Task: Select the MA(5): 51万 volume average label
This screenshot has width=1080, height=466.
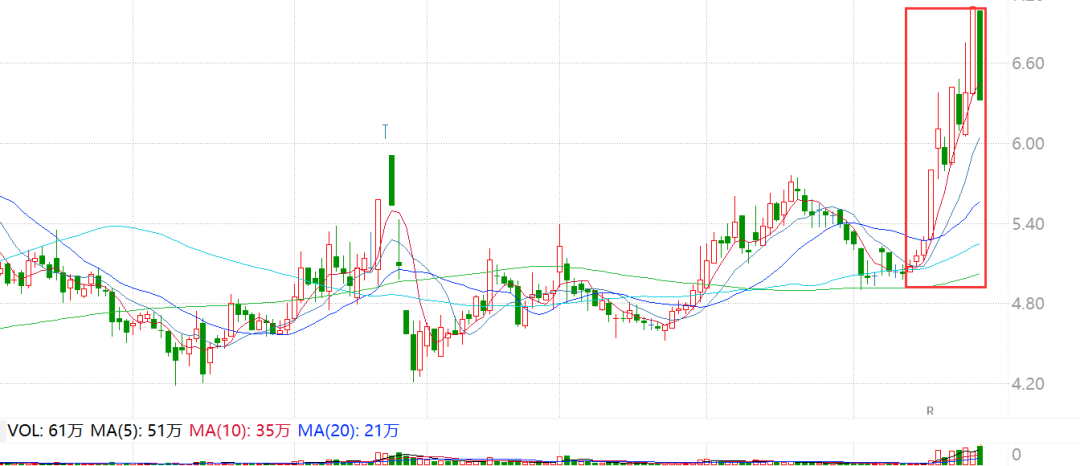Action: pyautogui.click(x=137, y=431)
